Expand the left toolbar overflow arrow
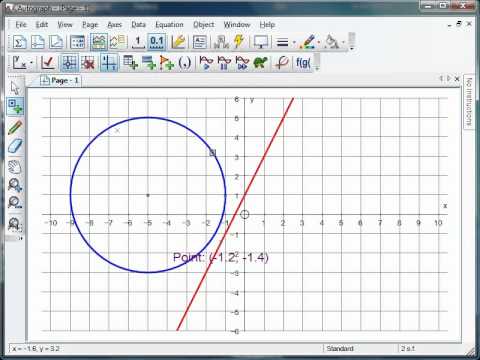The image size is (480, 360). tap(20, 238)
